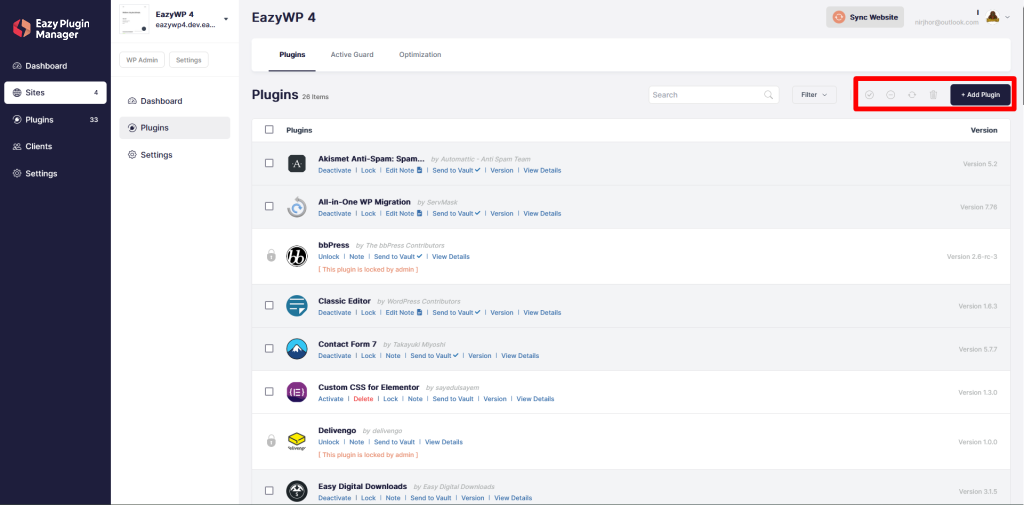Lock the All-in-One WP Migration plugin

368,214
